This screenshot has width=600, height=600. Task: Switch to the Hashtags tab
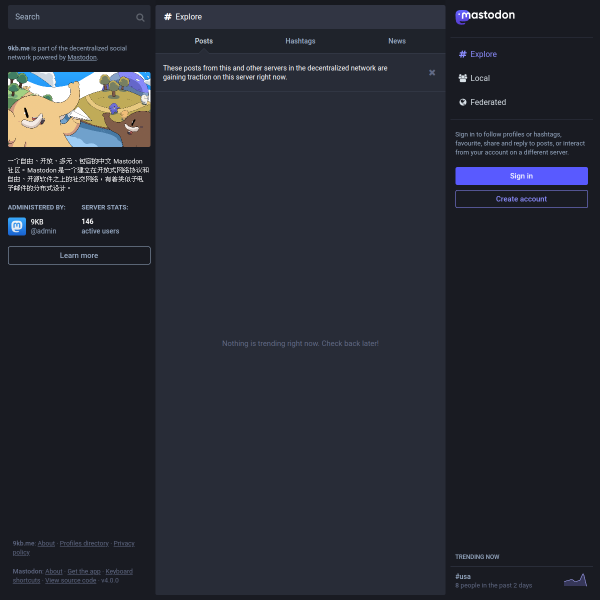click(300, 41)
